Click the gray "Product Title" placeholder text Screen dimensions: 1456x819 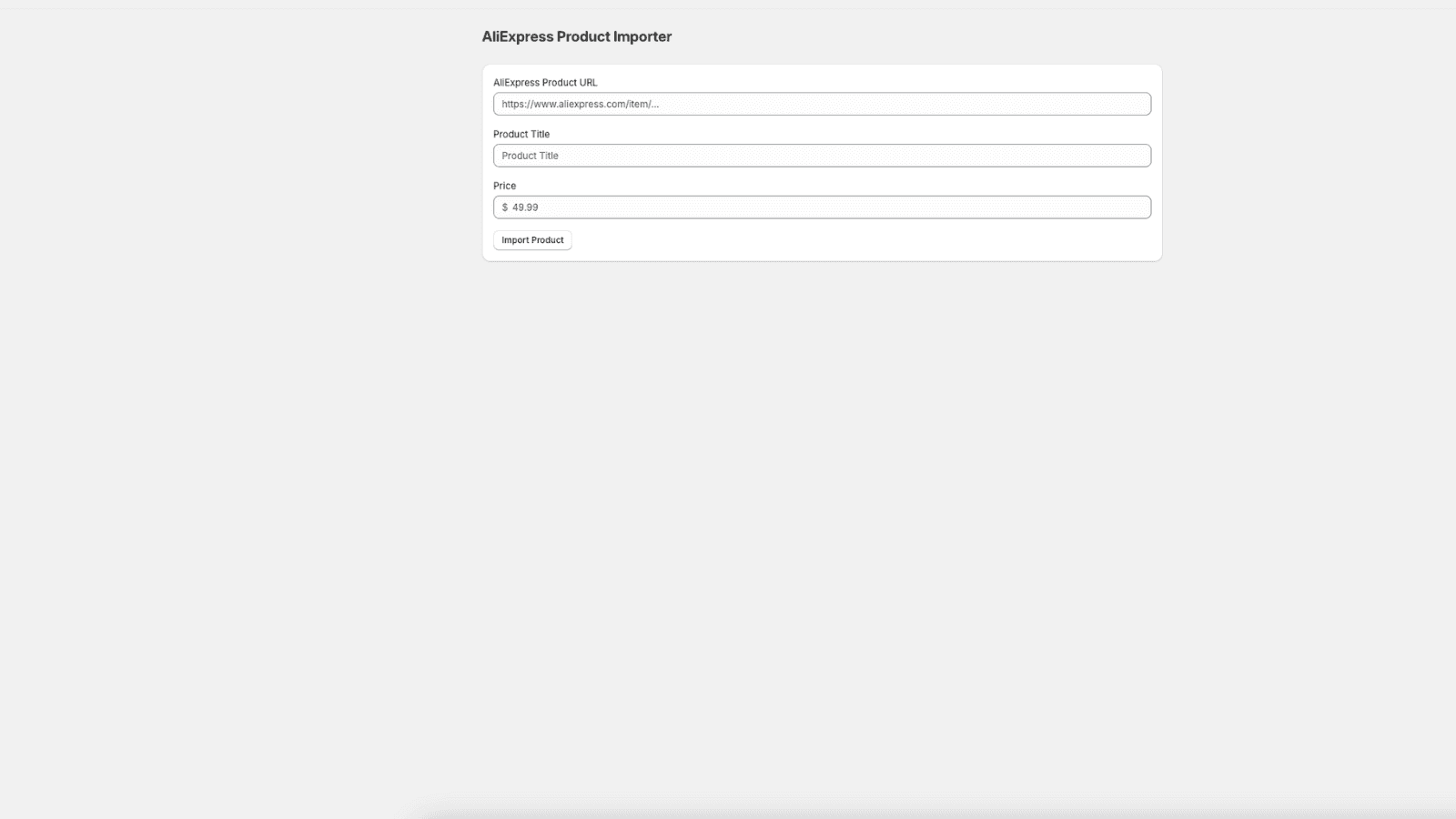click(530, 156)
